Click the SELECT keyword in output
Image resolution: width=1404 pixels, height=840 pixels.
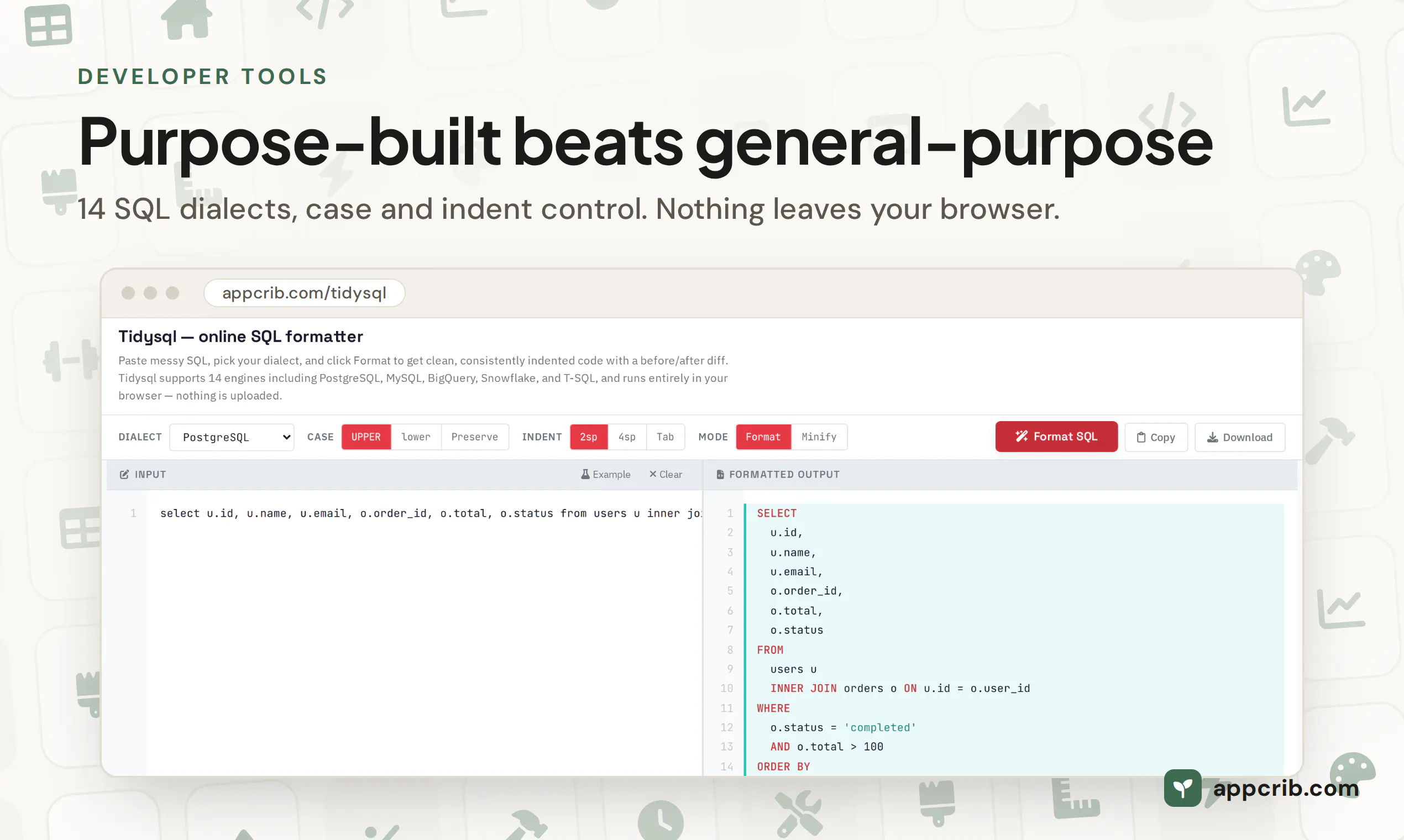click(x=777, y=513)
